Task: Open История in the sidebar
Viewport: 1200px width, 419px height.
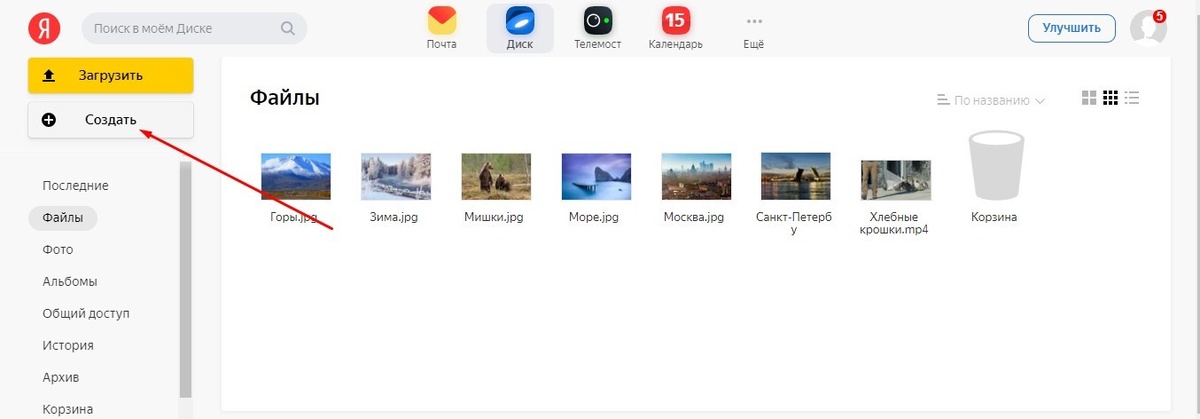Action: (68, 345)
